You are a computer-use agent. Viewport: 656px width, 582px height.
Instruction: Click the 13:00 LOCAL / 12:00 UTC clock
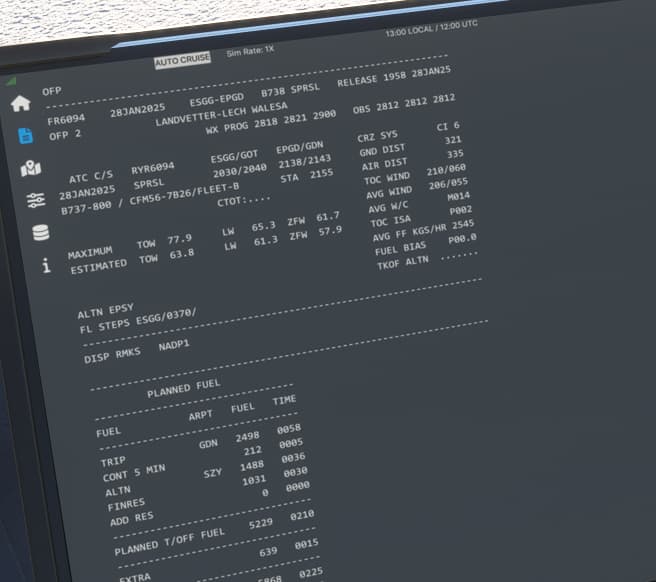click(x=431, y=28)
